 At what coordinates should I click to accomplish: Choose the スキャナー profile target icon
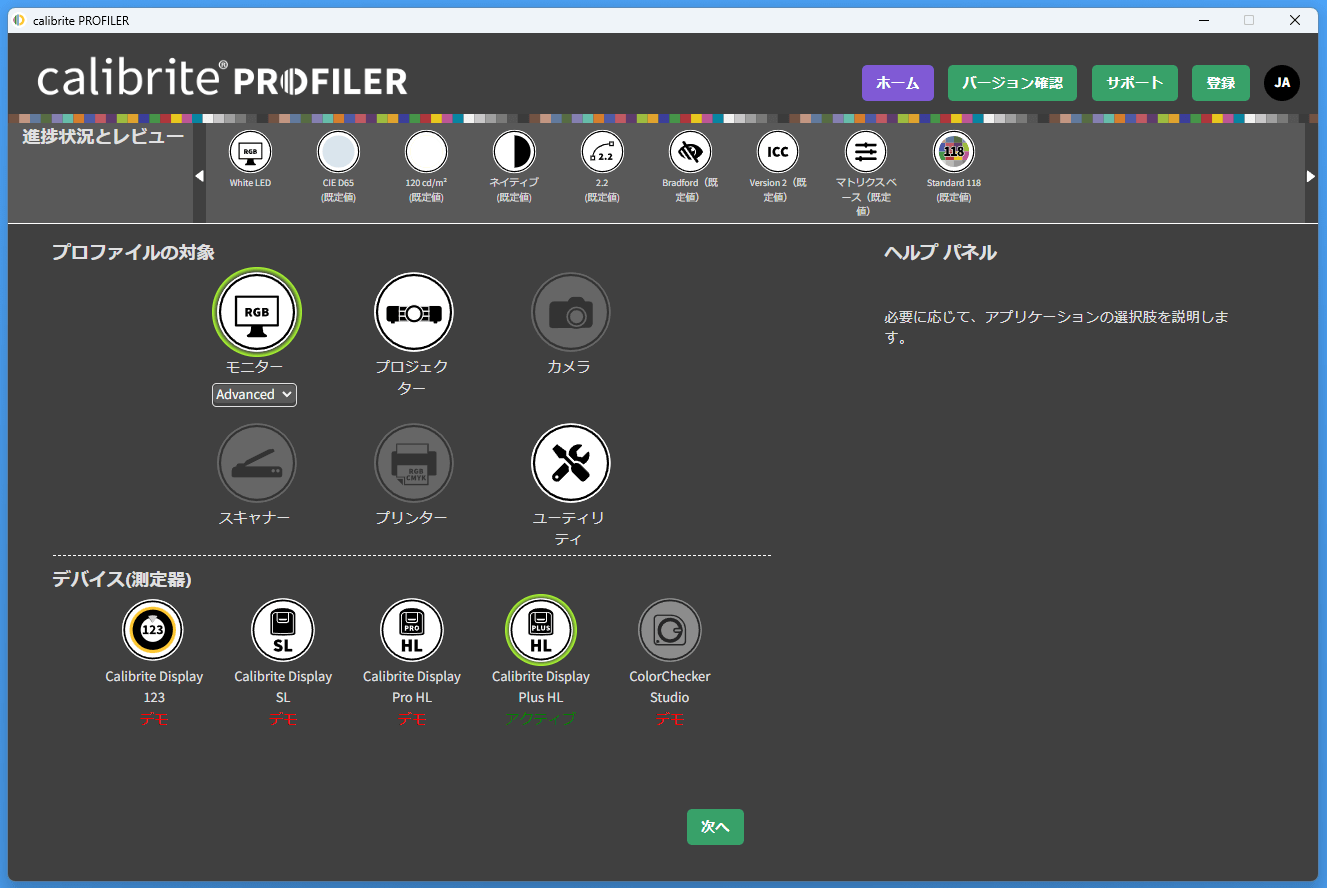[257, 464]
